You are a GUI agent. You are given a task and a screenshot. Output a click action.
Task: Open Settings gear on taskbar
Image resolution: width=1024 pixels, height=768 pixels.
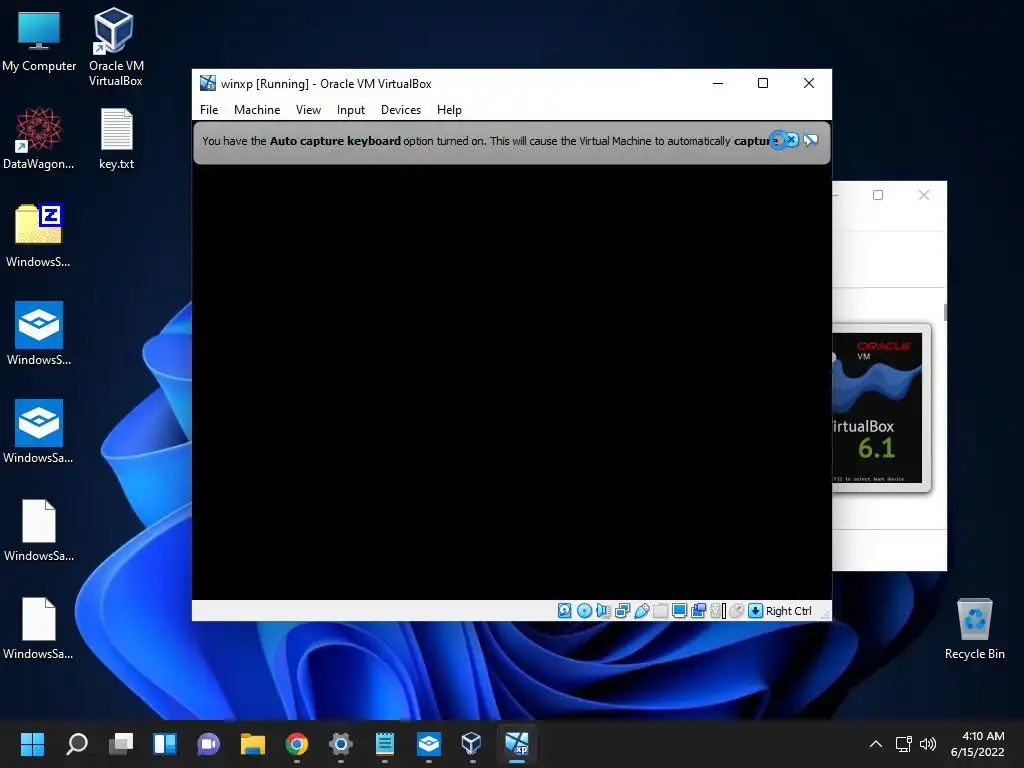click(340, 743)
